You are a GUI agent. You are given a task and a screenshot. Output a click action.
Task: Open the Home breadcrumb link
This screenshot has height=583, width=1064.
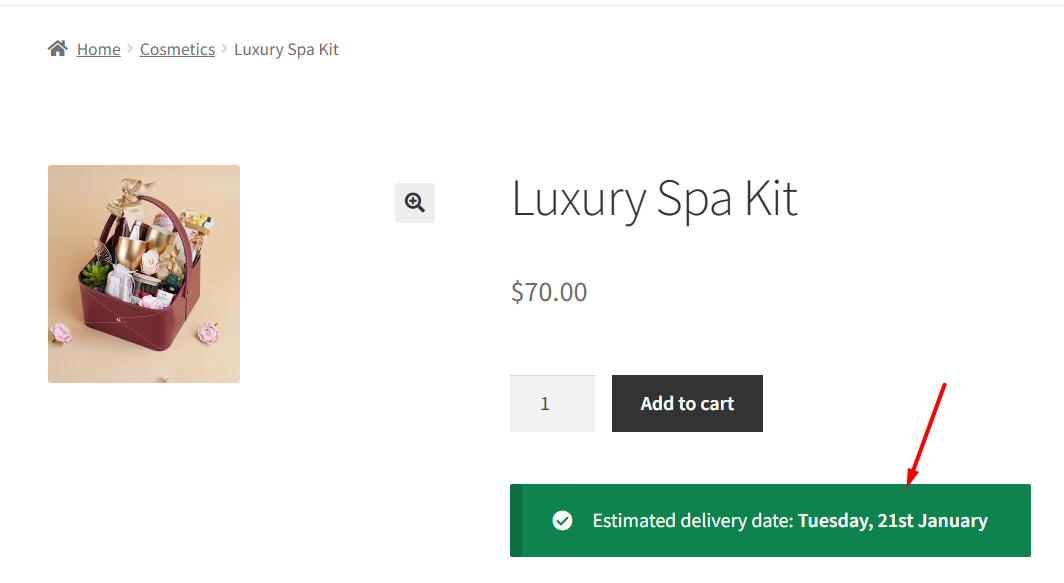pos(98,49)
